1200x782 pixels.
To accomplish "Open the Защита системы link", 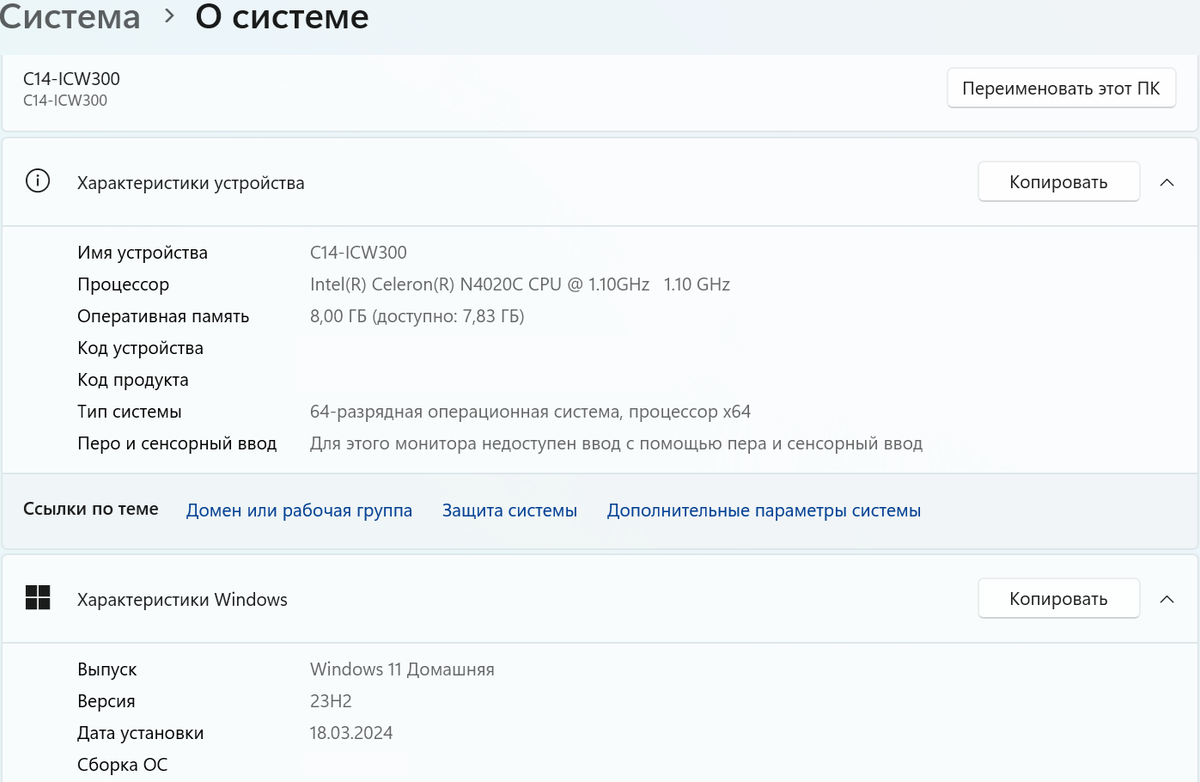I will [510, 510].
